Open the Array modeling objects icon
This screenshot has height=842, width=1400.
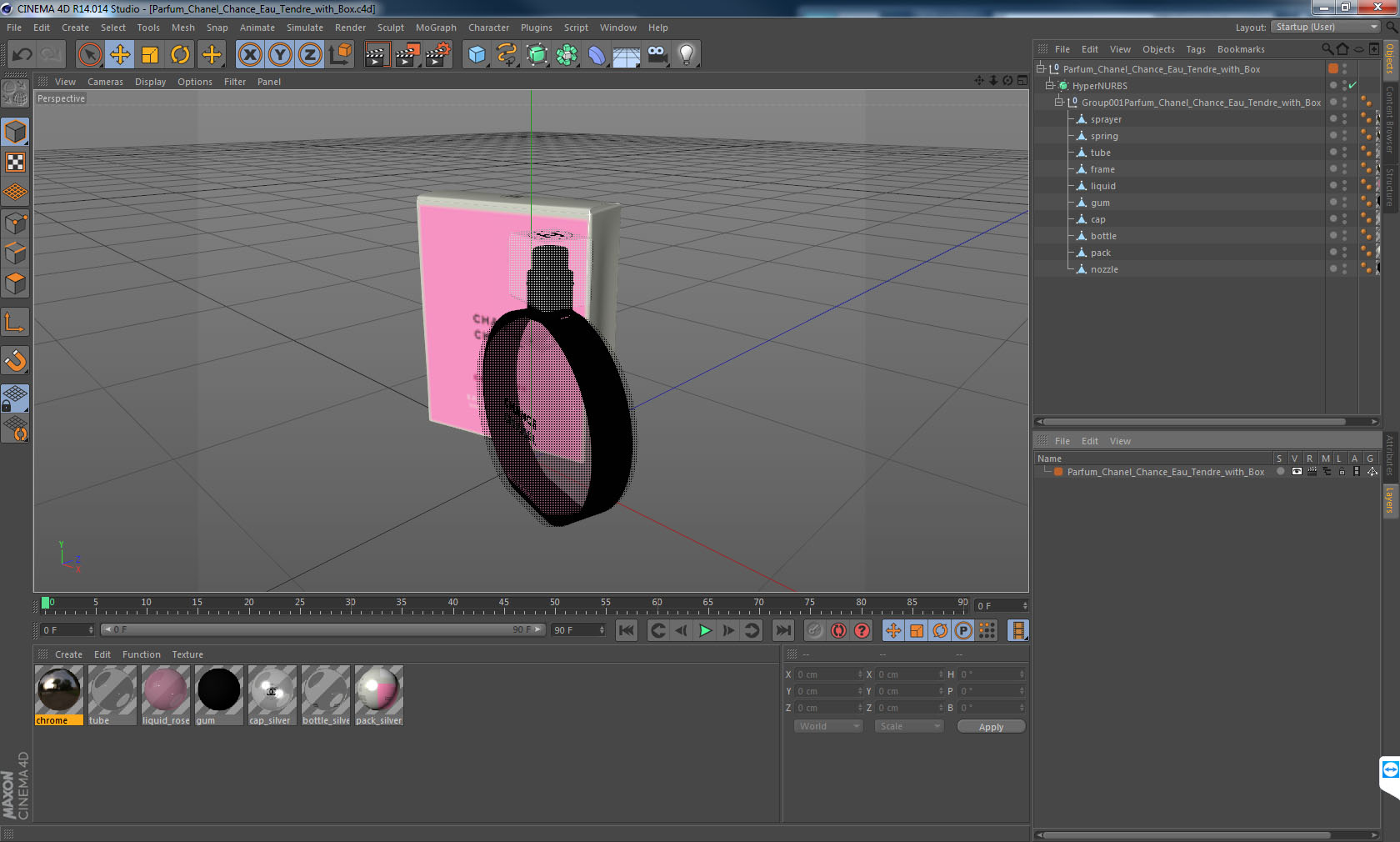[x=567, y=55]
